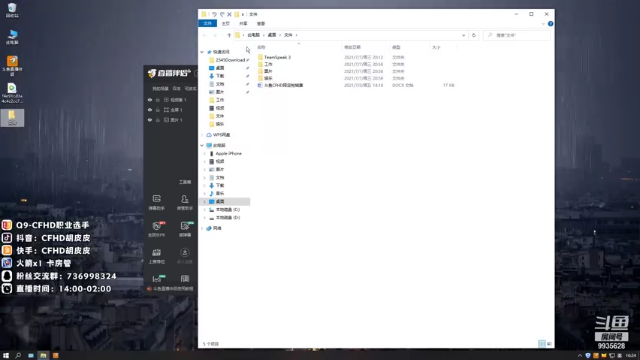Viewport: 640px width, 360px height.
Task: Expand the Explorer ribbon chevron
Action: (543, 24)
